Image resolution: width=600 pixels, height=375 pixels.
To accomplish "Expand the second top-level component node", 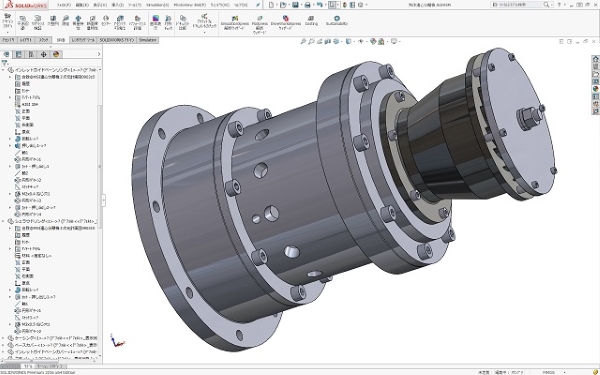I will 3,221.
